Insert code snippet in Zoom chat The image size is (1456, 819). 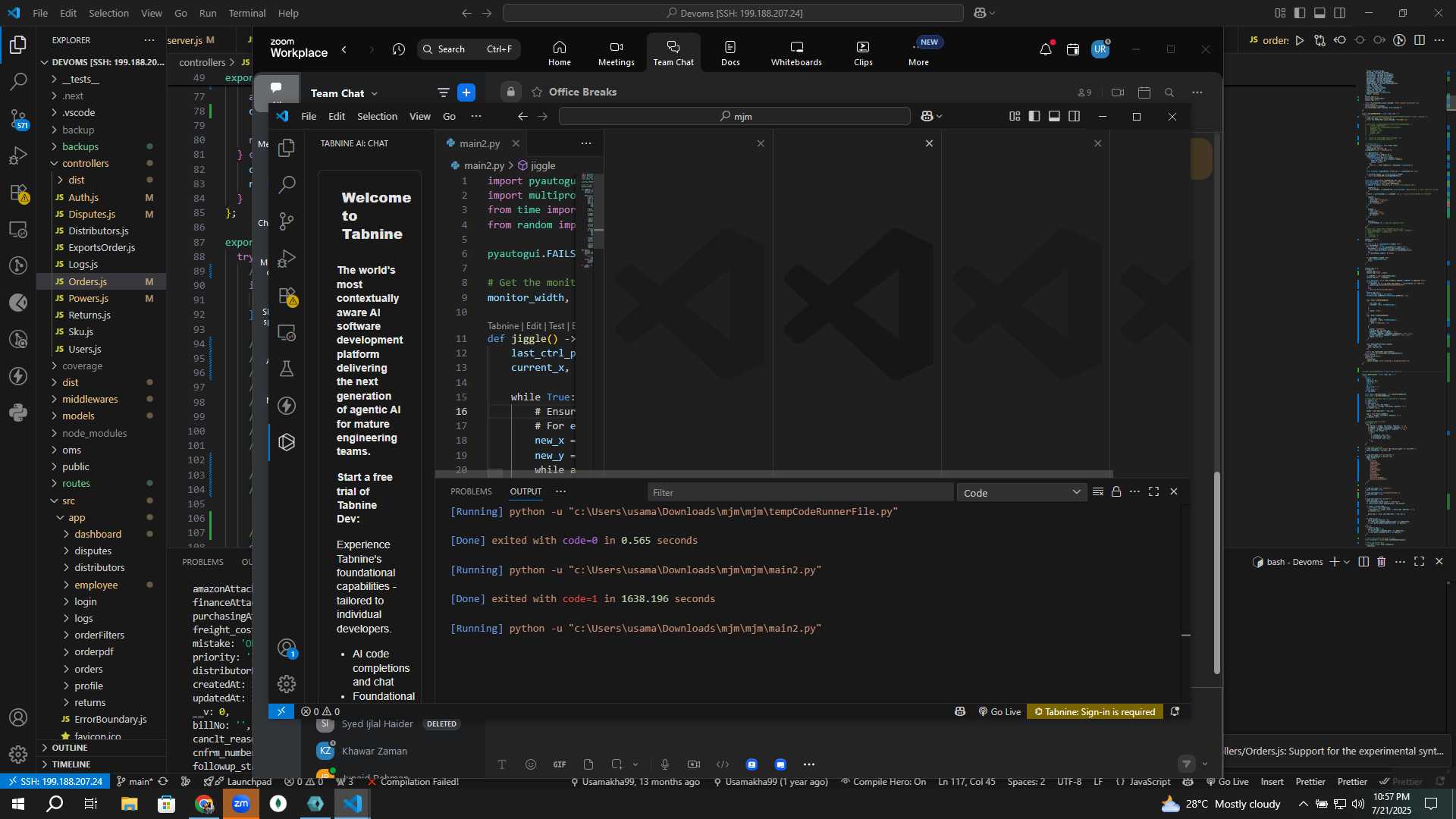[723, 764]
